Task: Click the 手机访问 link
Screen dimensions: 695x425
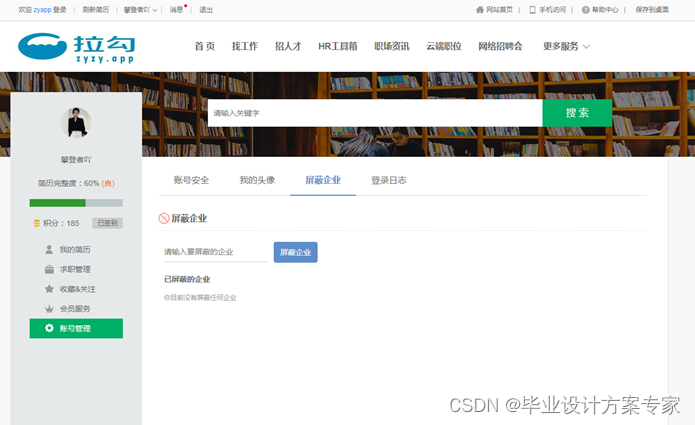Action: (552, 10)
